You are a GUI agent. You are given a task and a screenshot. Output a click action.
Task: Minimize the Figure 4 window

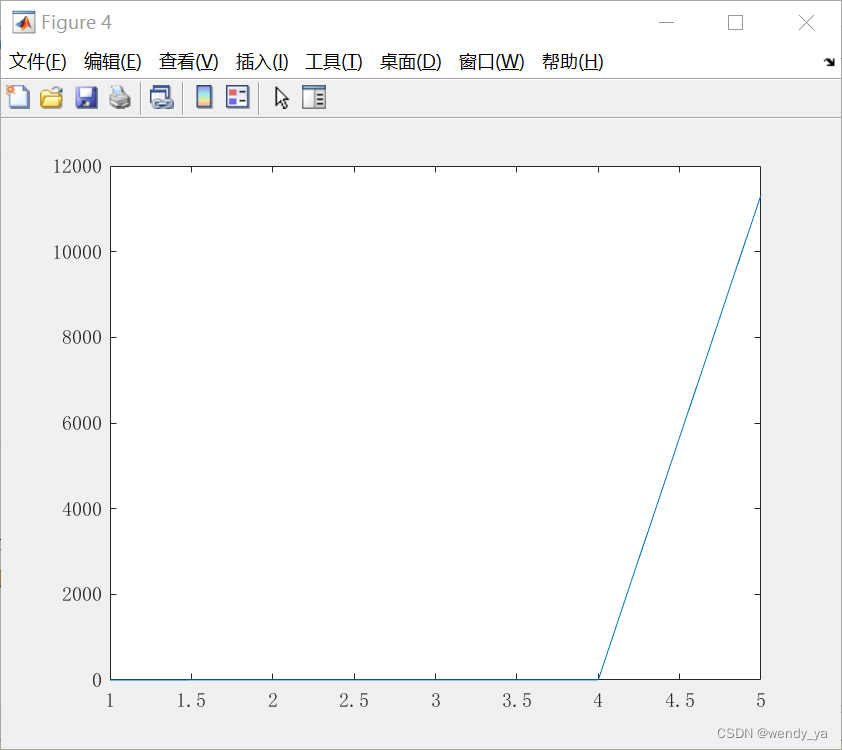666,23
